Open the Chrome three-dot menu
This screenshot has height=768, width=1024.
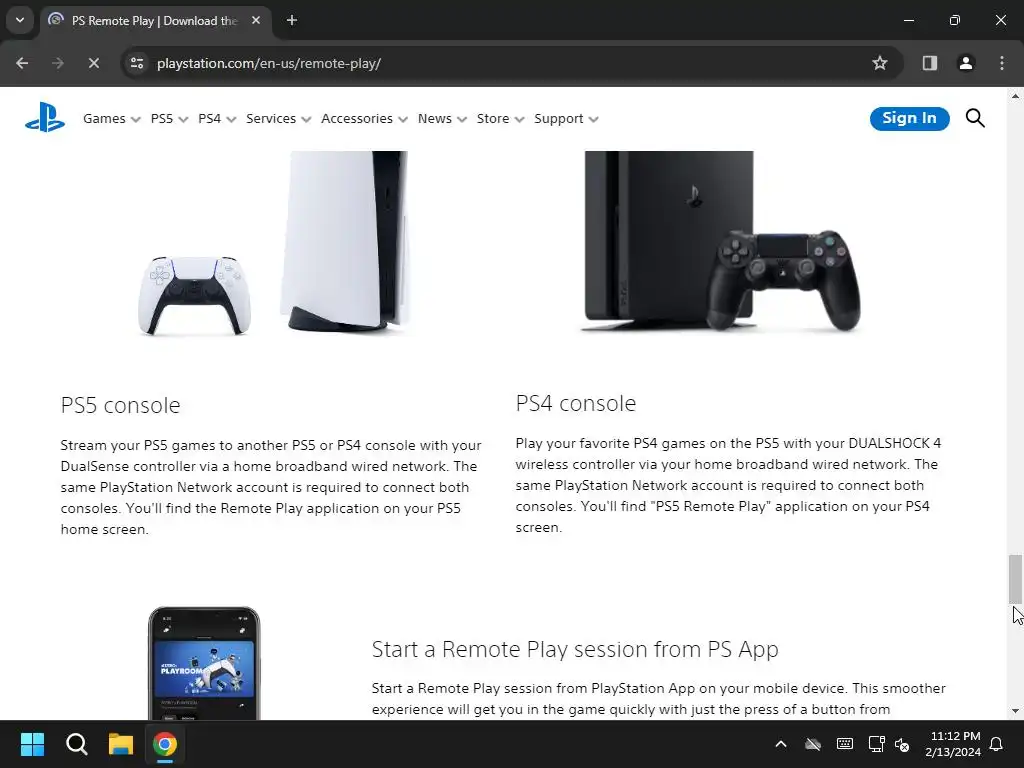pyautogui.click(x=1002, y=63)
